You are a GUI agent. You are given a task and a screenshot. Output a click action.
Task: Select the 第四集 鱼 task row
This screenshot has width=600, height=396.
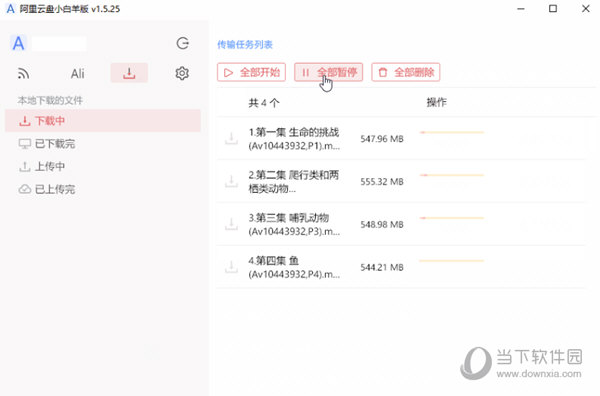coord(401,267)
